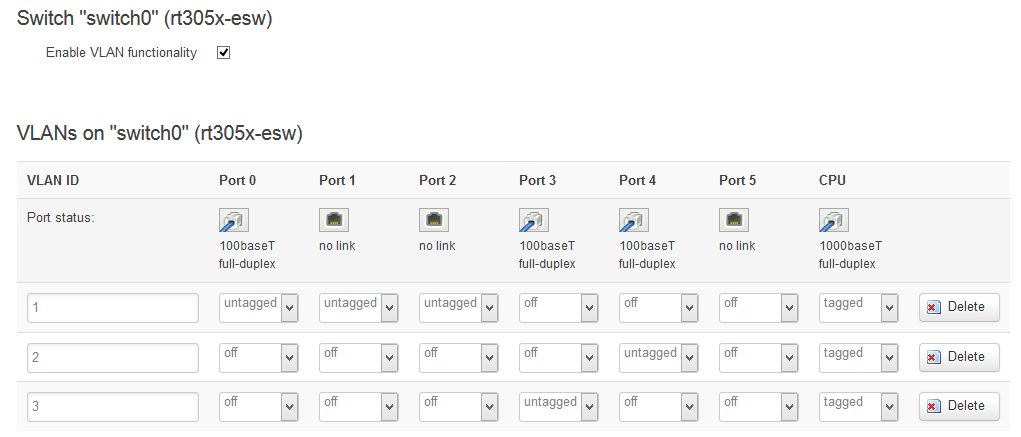The width and height of the screenshot is (1021, 437).
Task: Click the Port 2 no link icon
Action: coord(434,220)
